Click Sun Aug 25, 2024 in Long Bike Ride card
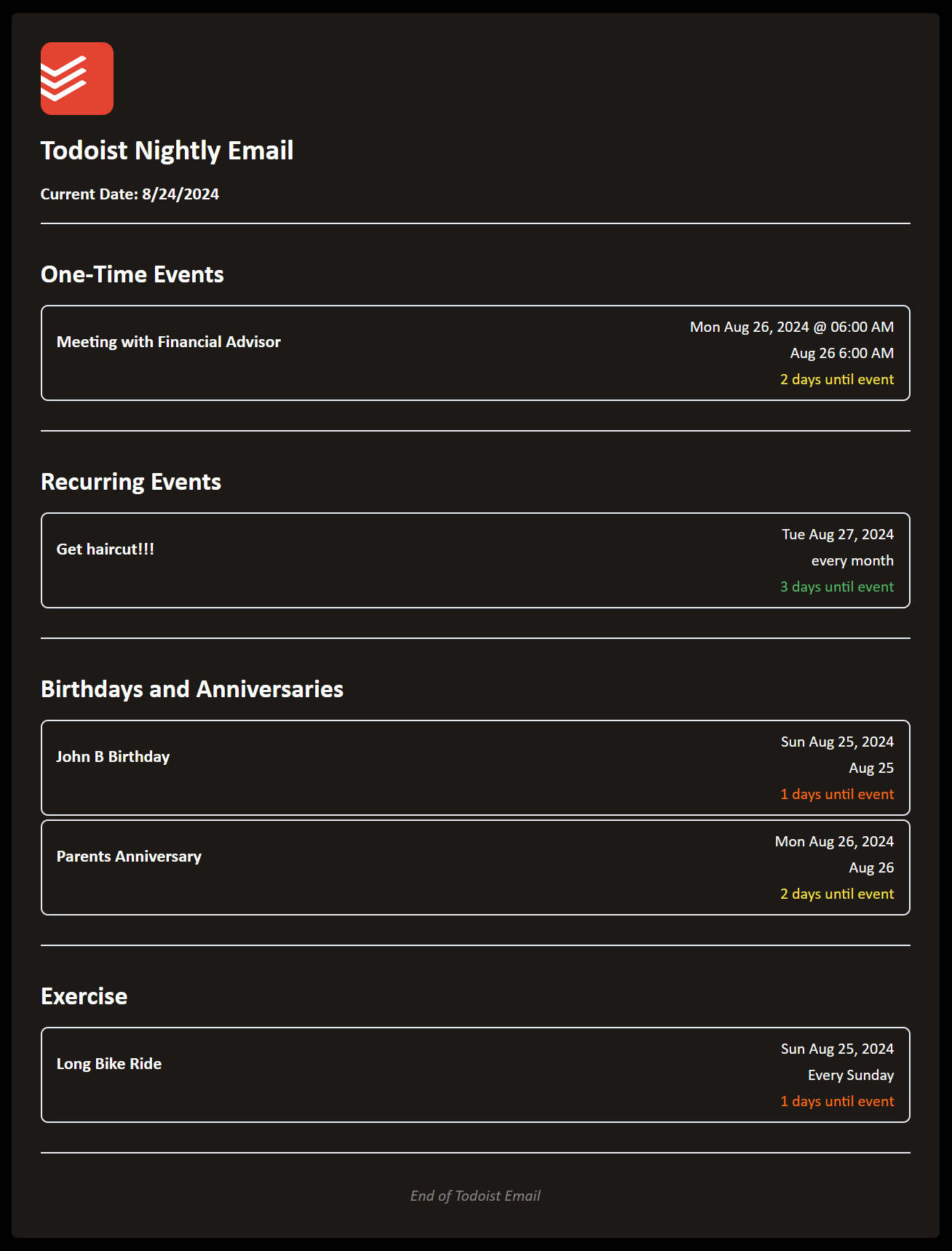Viewport: 952px width, 1251px height. (838, 1049)
